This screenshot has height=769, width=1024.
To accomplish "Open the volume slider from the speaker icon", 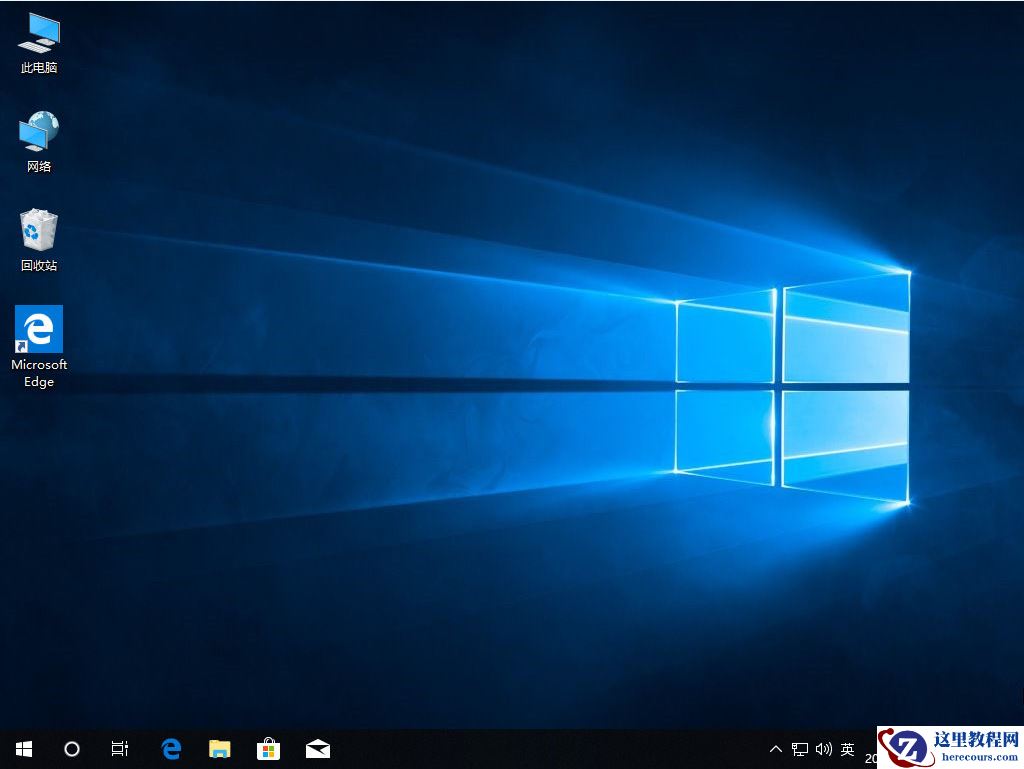I will click(823, 748).
